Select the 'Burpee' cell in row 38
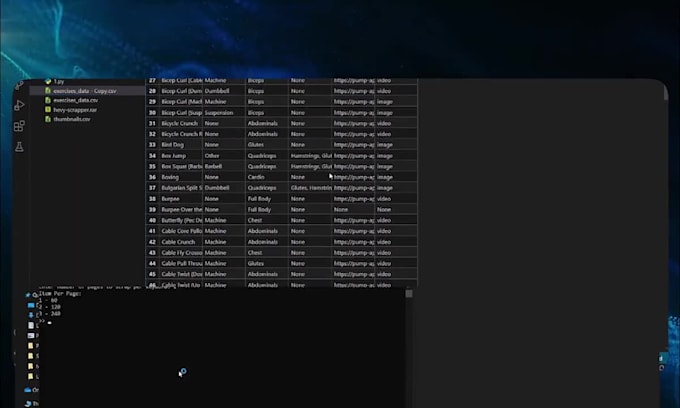 pos(181,199)
